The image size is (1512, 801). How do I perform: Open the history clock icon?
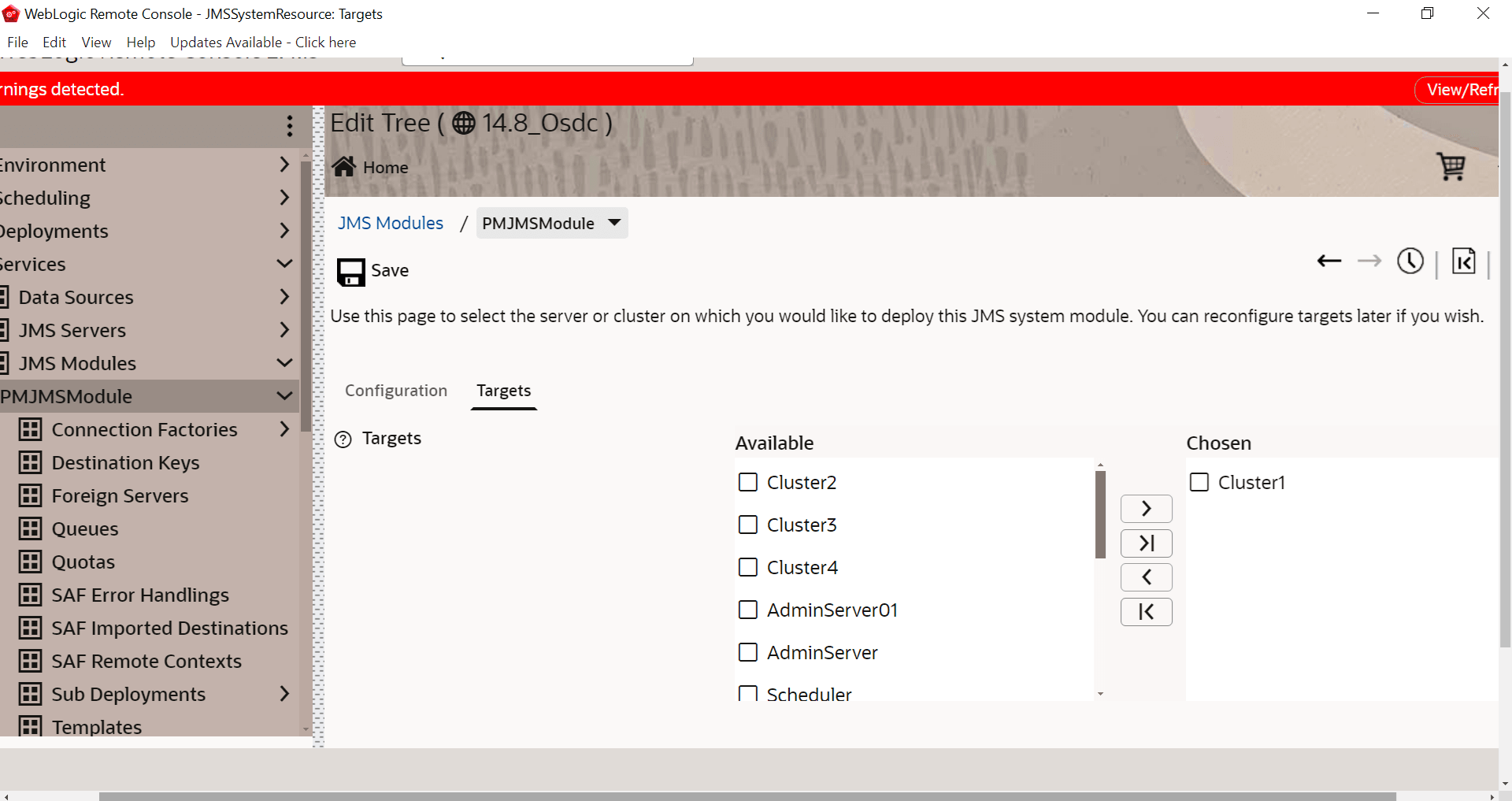1410,261
